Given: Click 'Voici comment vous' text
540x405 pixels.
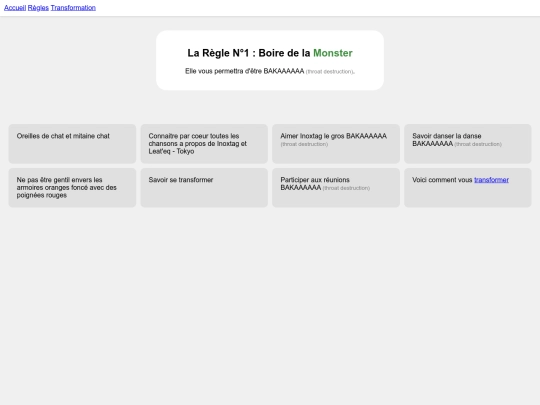Looking at the screenshot, I should 442,180.
